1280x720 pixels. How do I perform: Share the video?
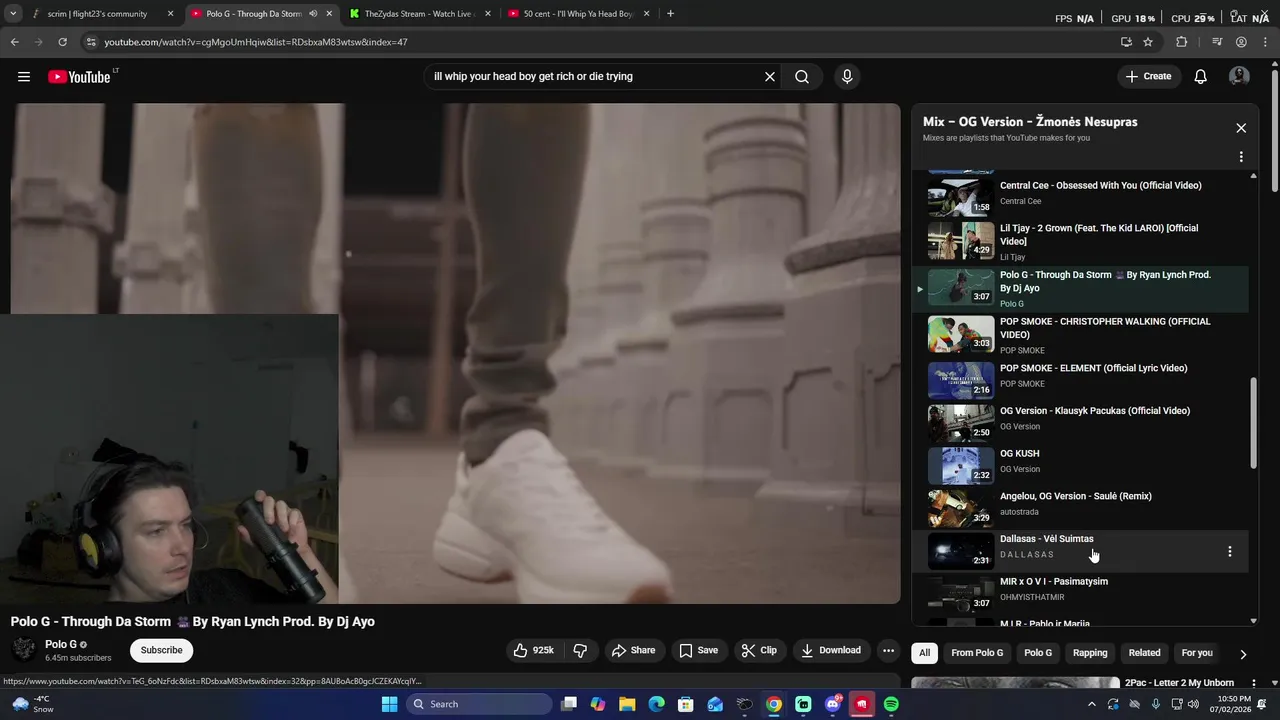(633, 650)
